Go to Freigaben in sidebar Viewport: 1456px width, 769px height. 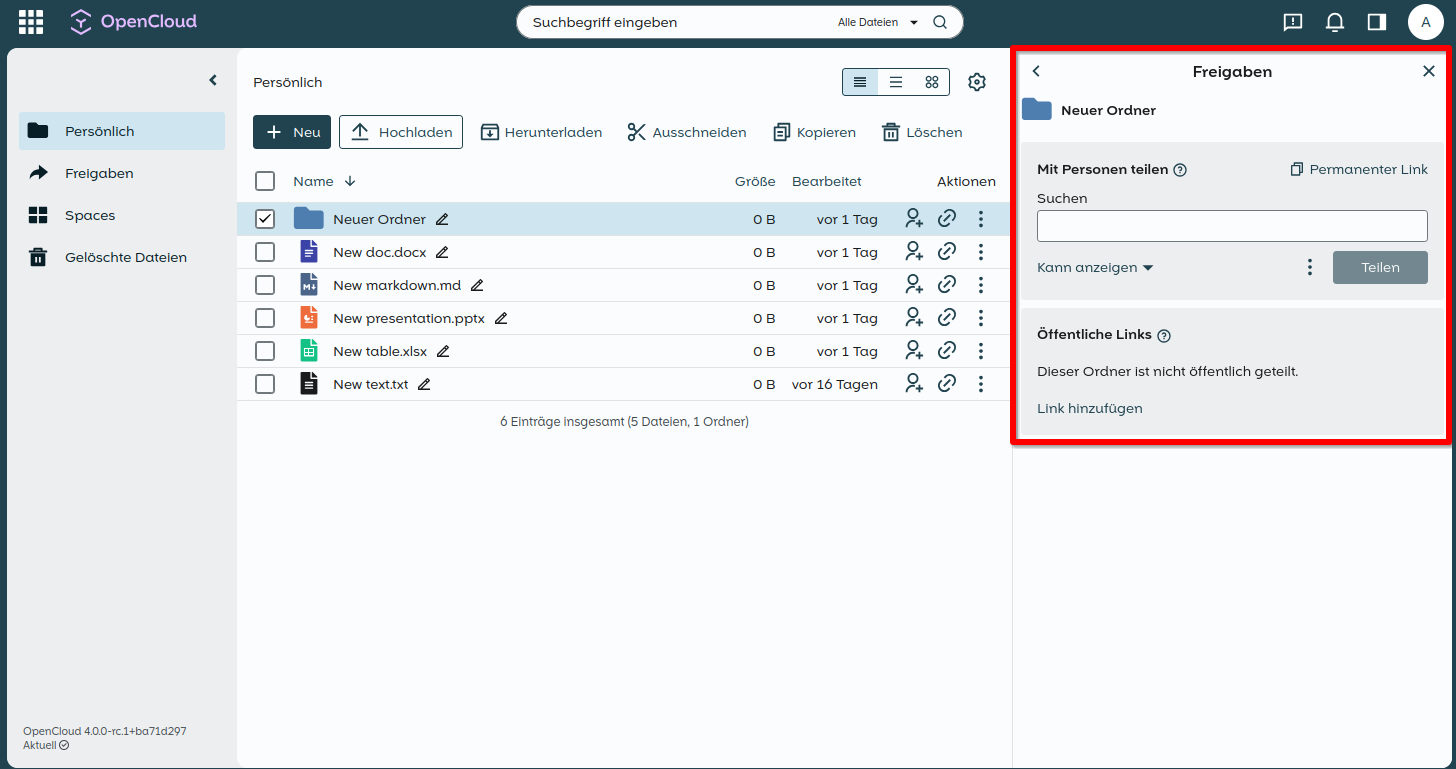pyautogui.click(x=99, y=173)
